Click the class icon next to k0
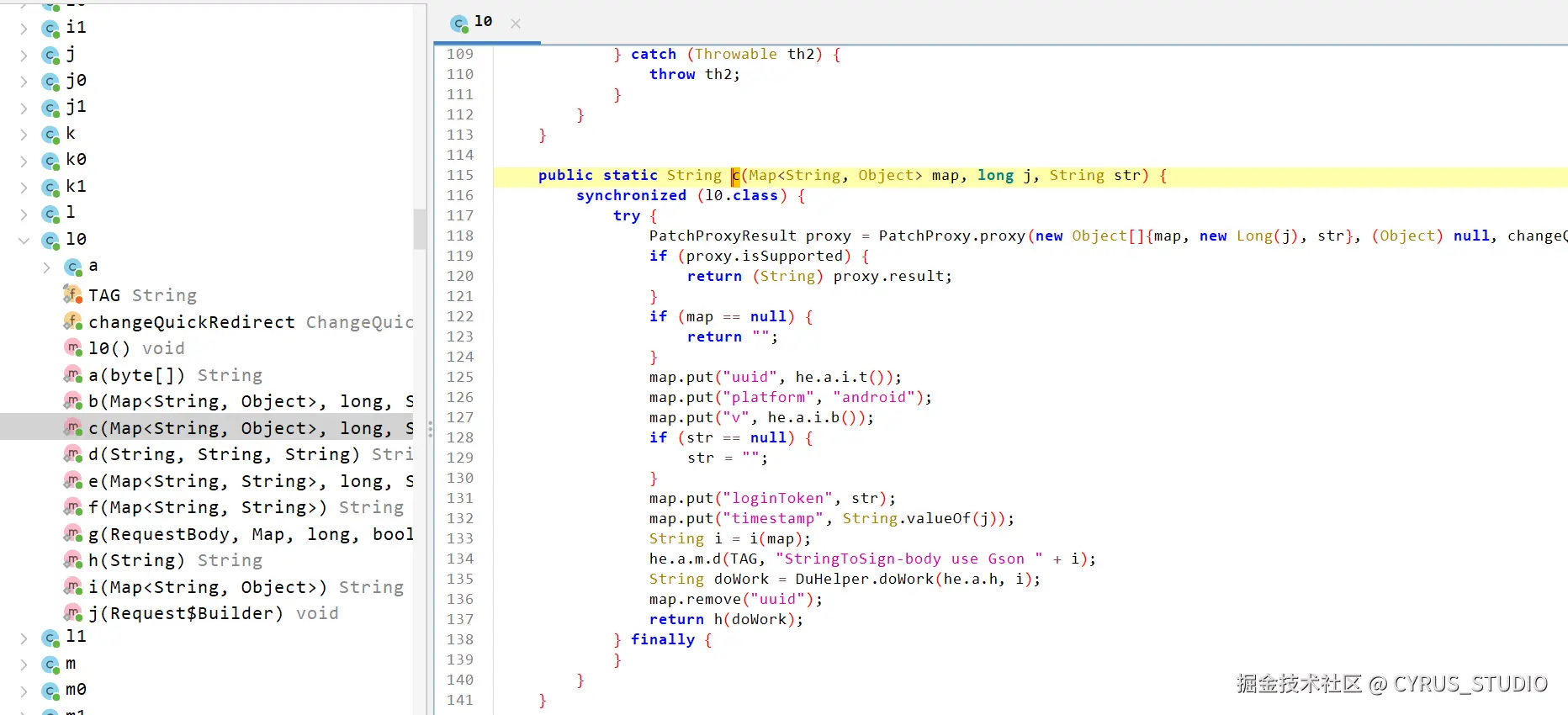1568x715 pixels. [50, 162]
